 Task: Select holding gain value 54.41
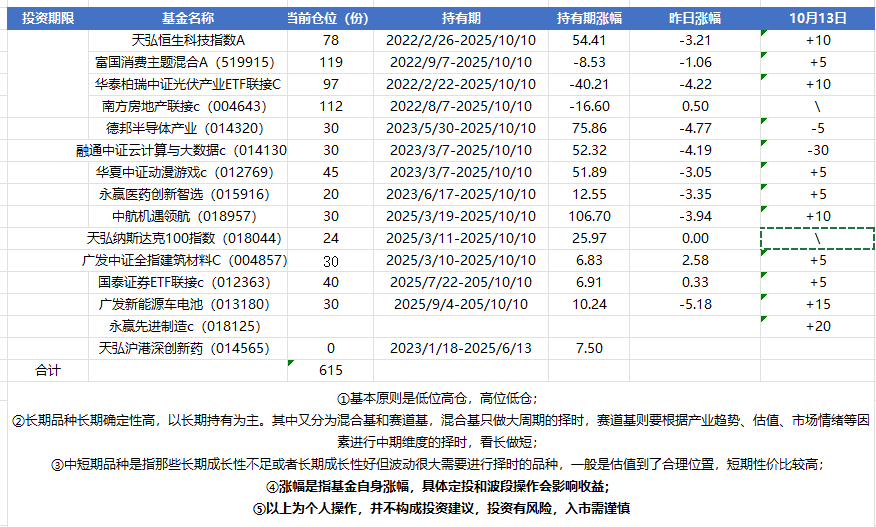click(x=589, y=41)
